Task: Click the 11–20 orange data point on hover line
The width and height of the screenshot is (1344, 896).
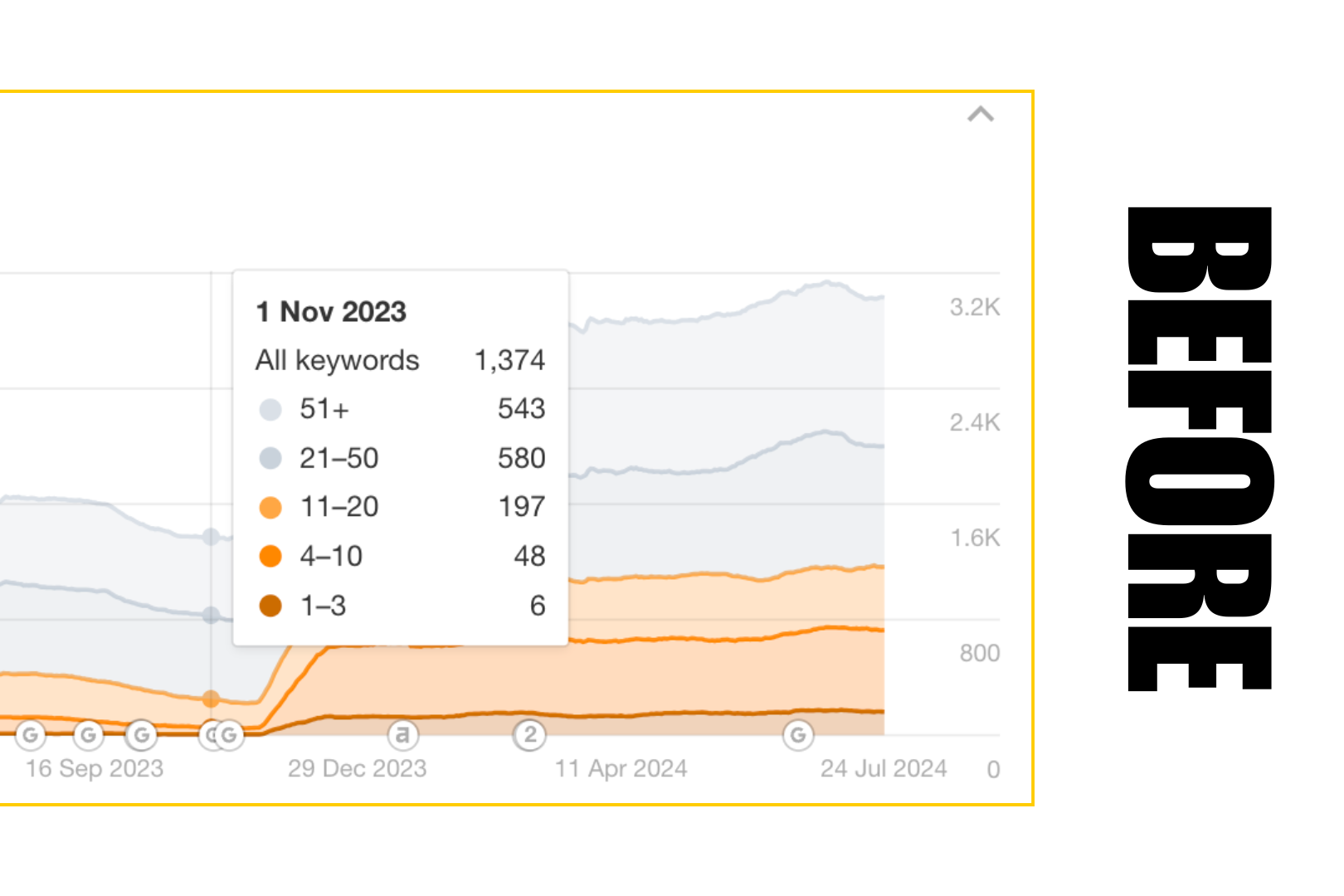Action: click(x=212, y=699)
